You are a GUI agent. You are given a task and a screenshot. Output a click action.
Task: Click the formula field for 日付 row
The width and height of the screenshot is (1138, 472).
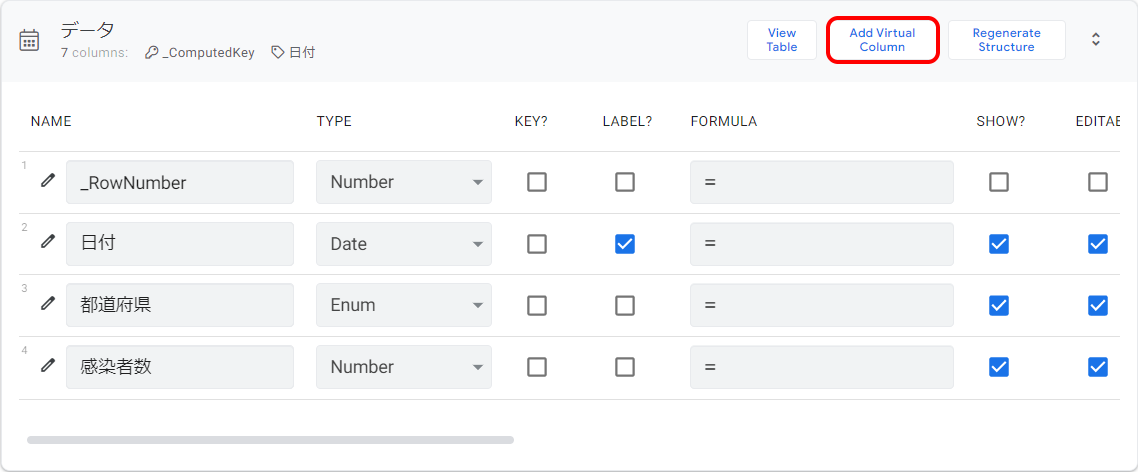coord(822,244)
